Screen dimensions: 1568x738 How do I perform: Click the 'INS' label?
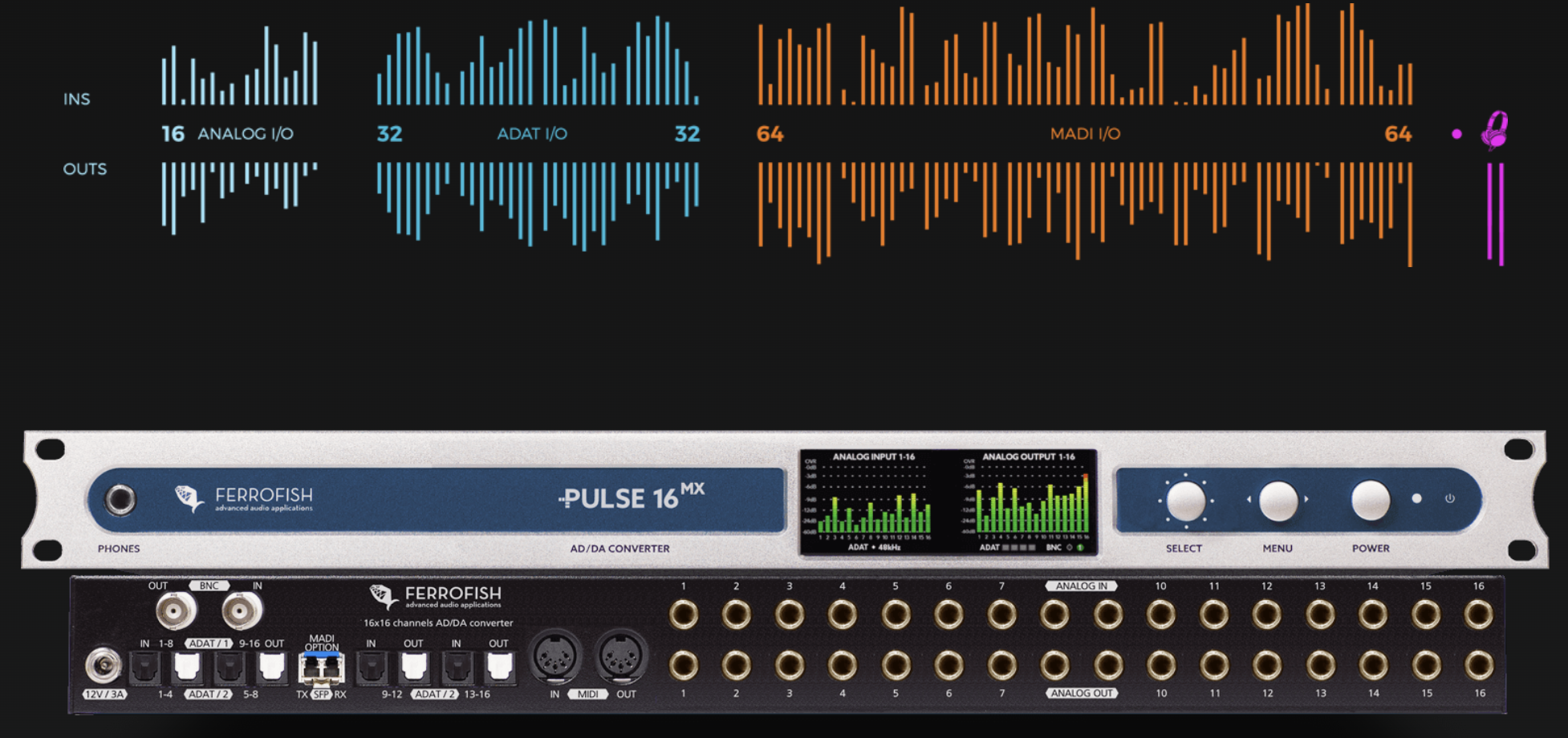pos(77,99)
